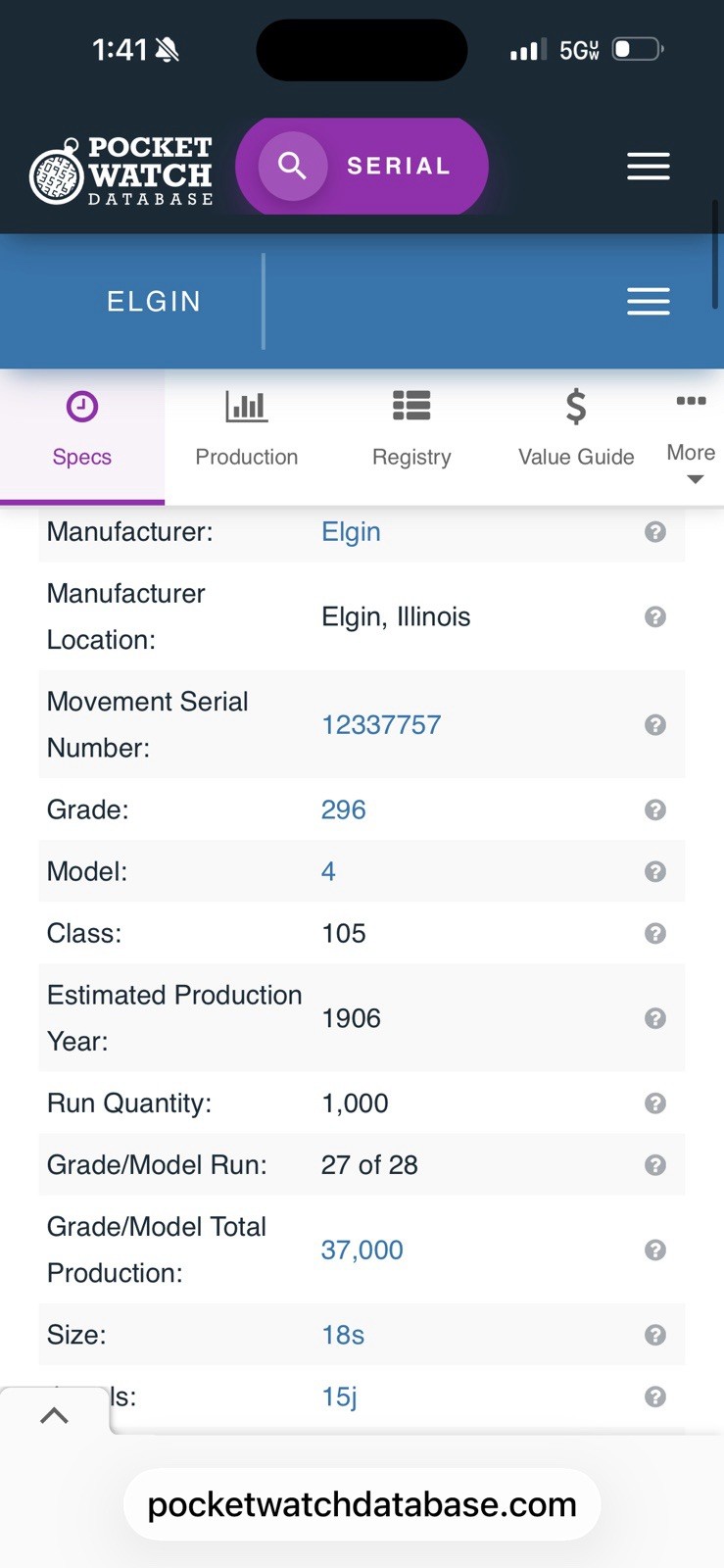Image resolution: width=724 pixels, height=1568 pixels.
Task: Tap the help icon beside Grade
Action: (x=655, y=809)
